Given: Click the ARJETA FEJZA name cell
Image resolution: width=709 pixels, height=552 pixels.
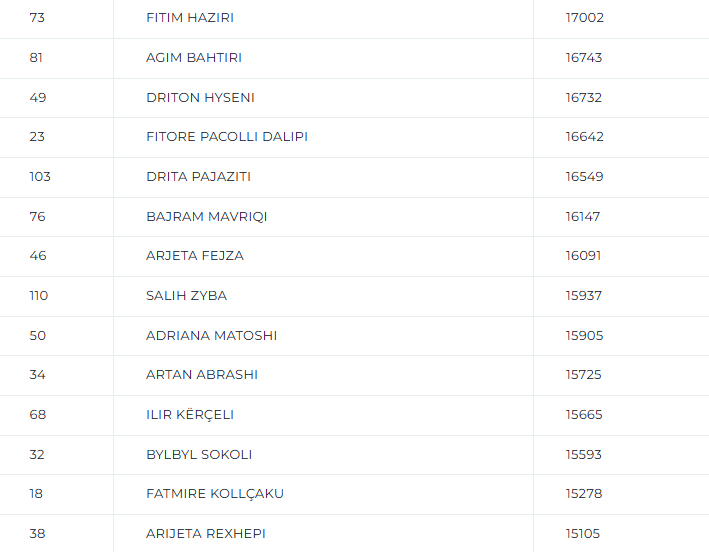Looking at the screenshot, I should [x=195, y=255].
